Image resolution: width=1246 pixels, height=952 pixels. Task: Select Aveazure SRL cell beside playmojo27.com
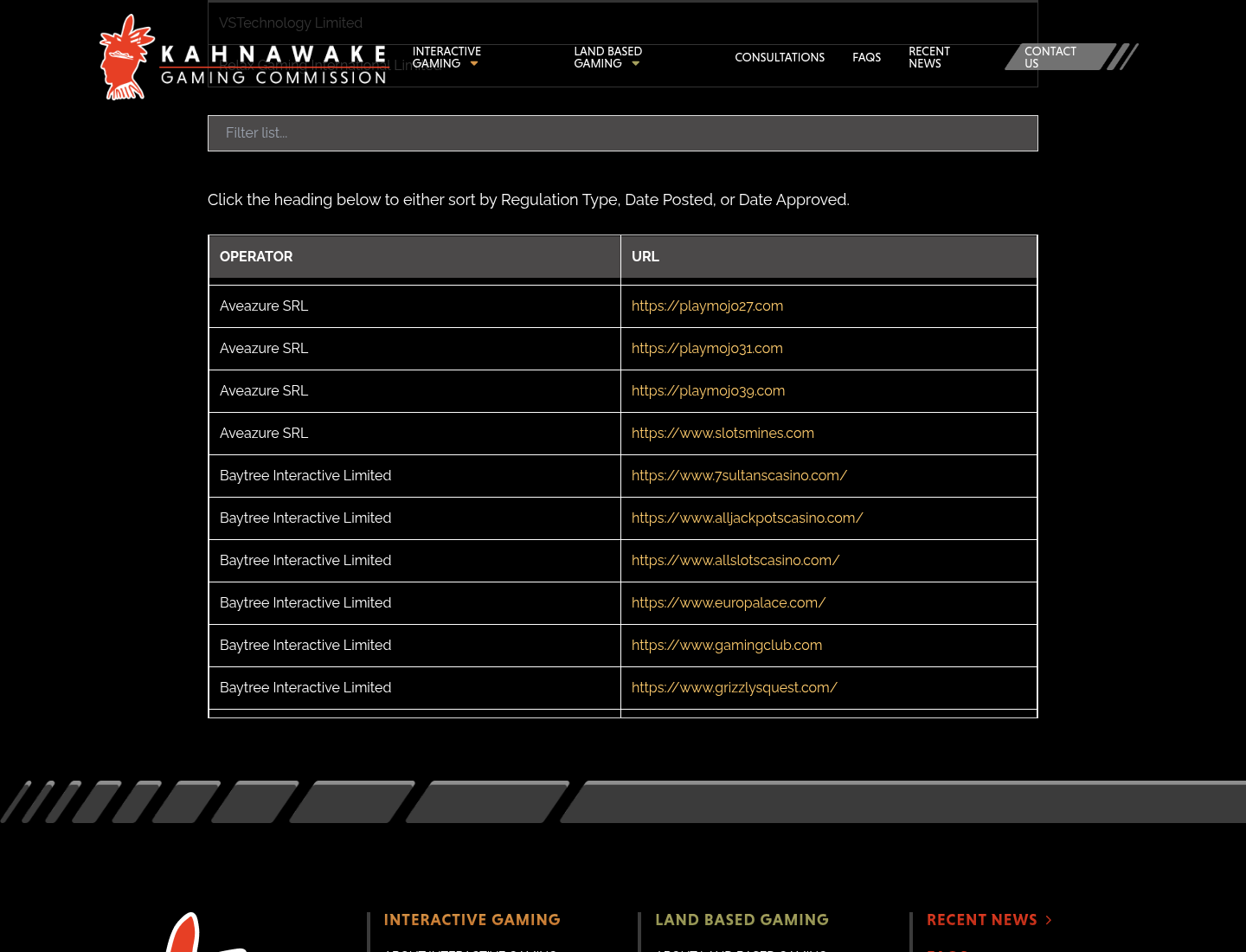point(414,306)
